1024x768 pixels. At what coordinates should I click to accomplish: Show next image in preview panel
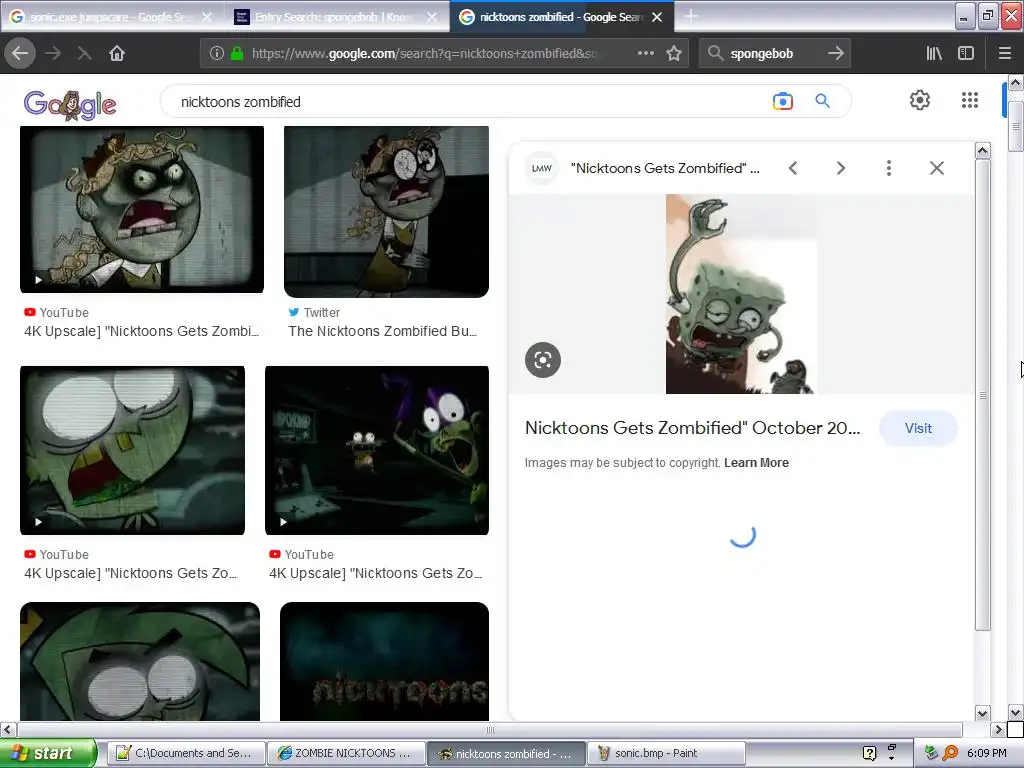click(841, 168)
